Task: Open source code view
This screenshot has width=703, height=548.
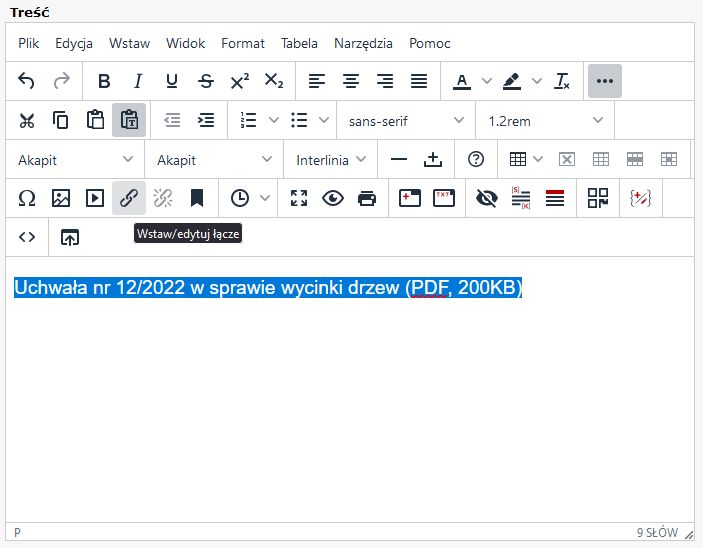Action: click(x=27, y=237)
